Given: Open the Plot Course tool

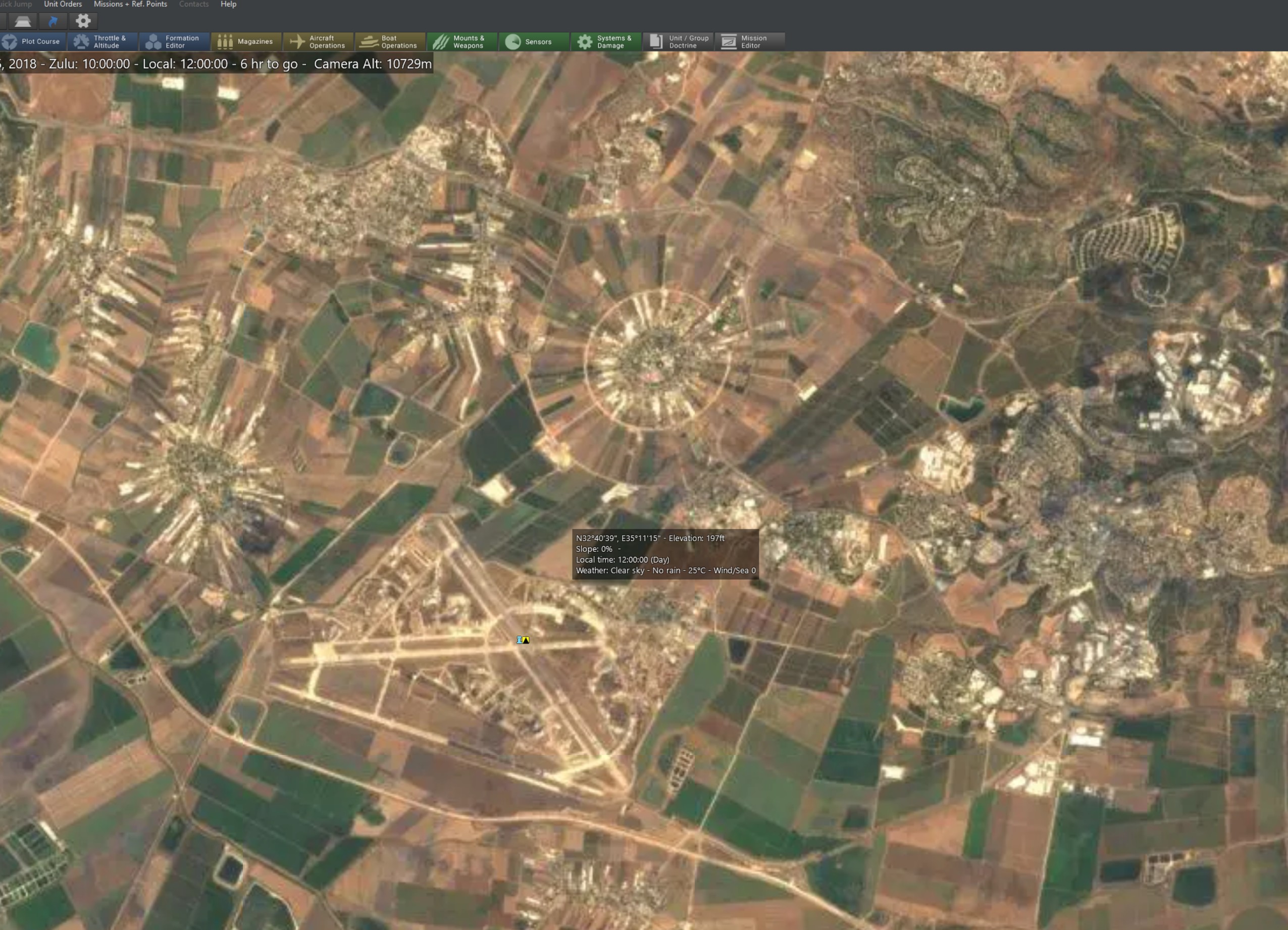Looking at the screenshot, I should coord(32,41).
